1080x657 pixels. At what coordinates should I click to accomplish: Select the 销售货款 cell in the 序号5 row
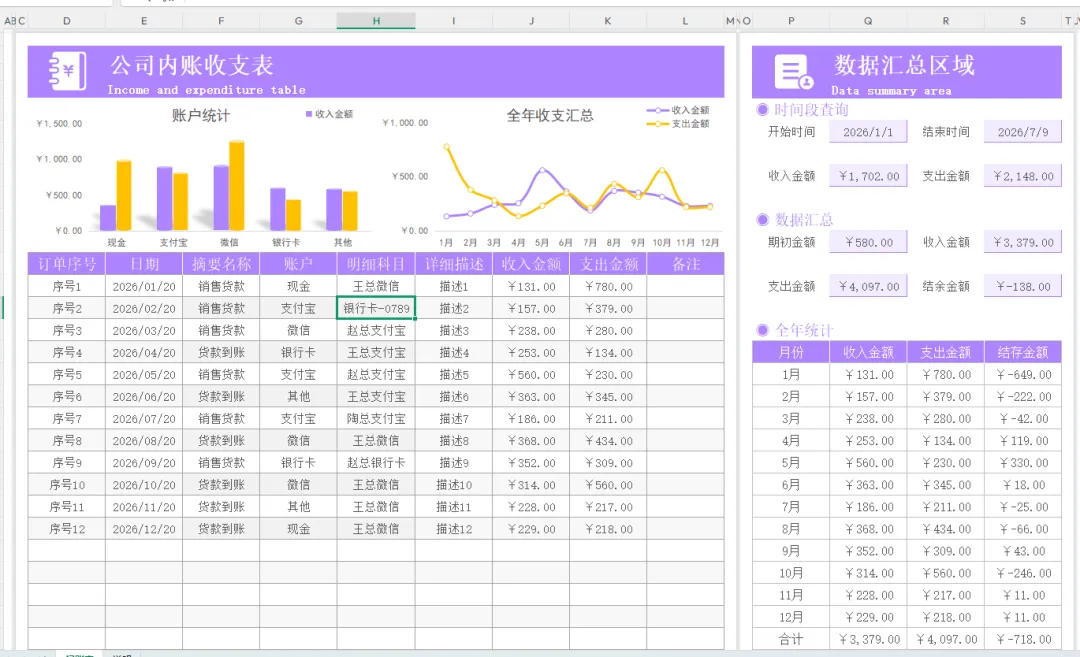click(221, 375)
